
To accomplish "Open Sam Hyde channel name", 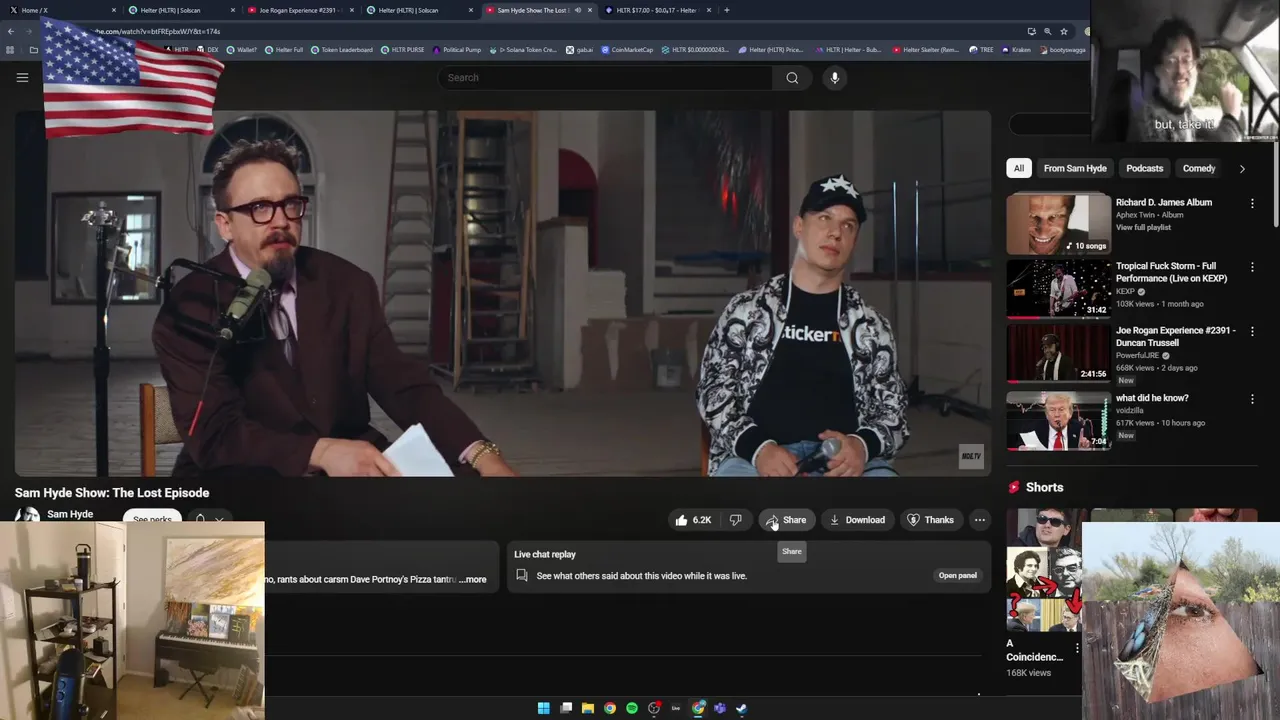I will pyautogui.click(x=70, y=514).
